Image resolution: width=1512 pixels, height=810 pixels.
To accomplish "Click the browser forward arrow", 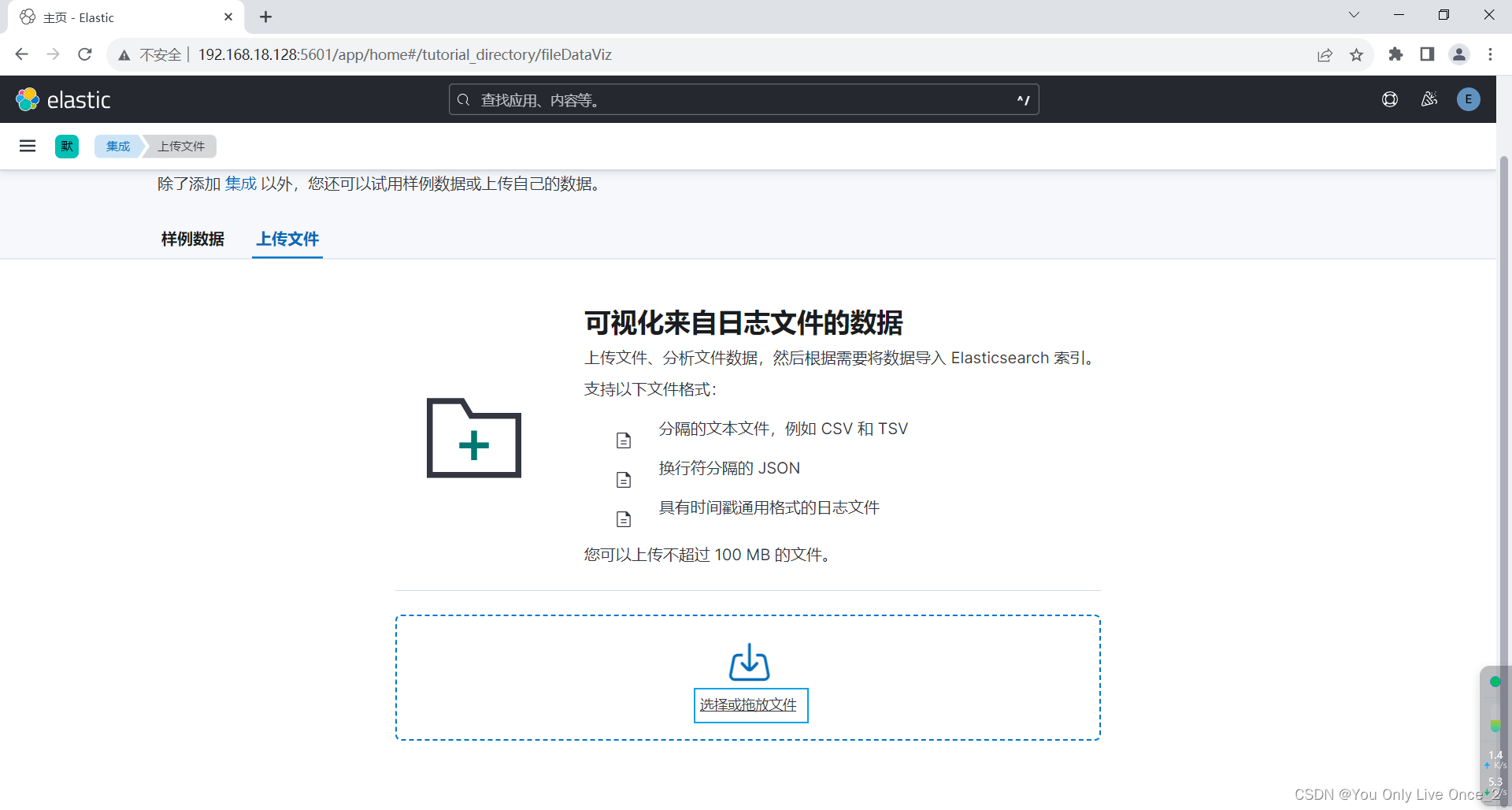I will click(x=54, y=54).
